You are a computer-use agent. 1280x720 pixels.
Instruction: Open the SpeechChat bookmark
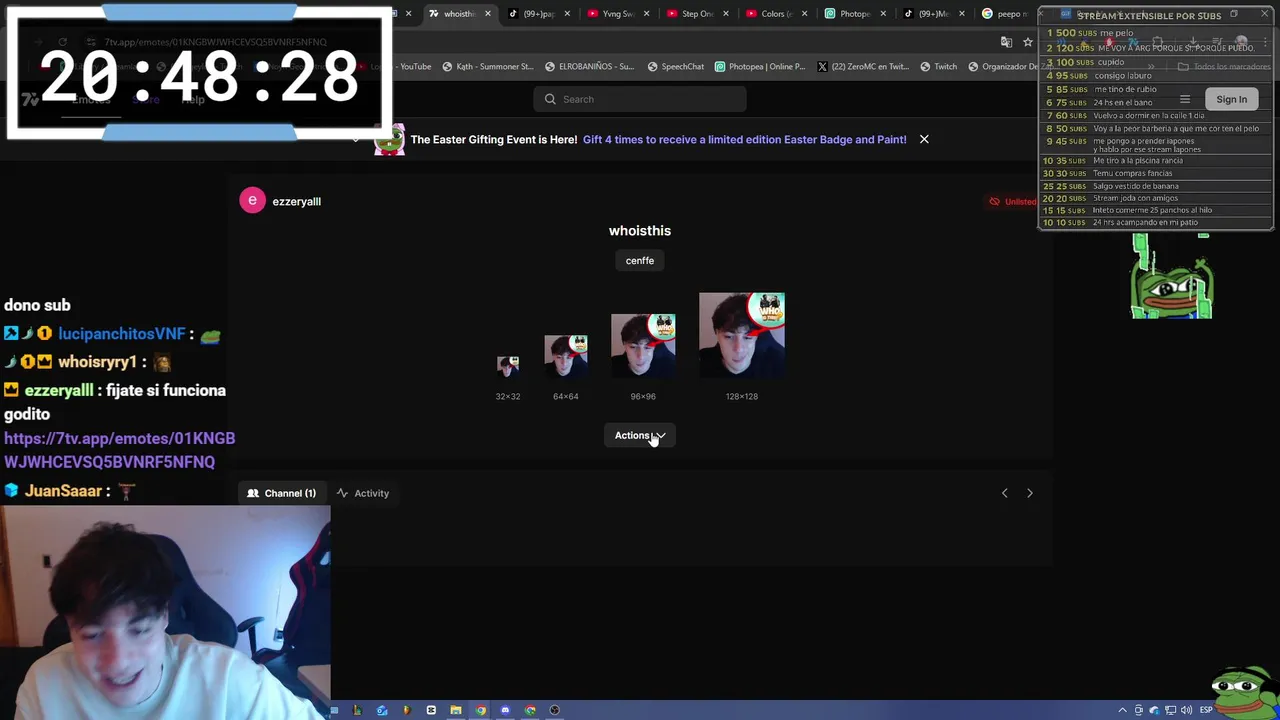pos(675,67)
